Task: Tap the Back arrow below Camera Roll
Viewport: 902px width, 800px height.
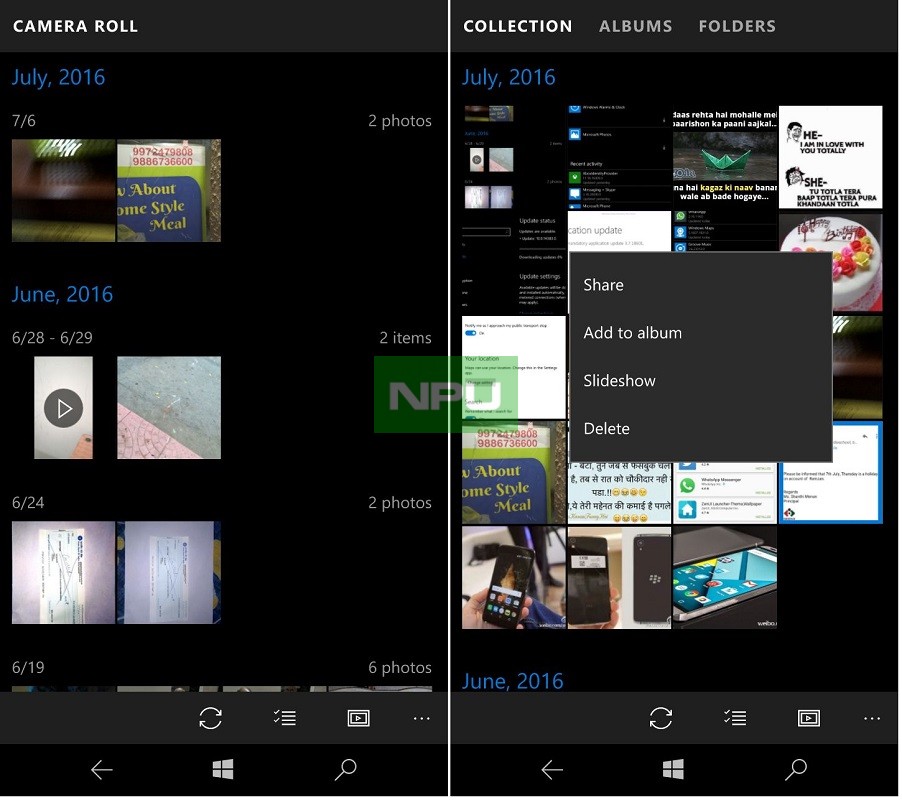Action: [x=102, y=772]
